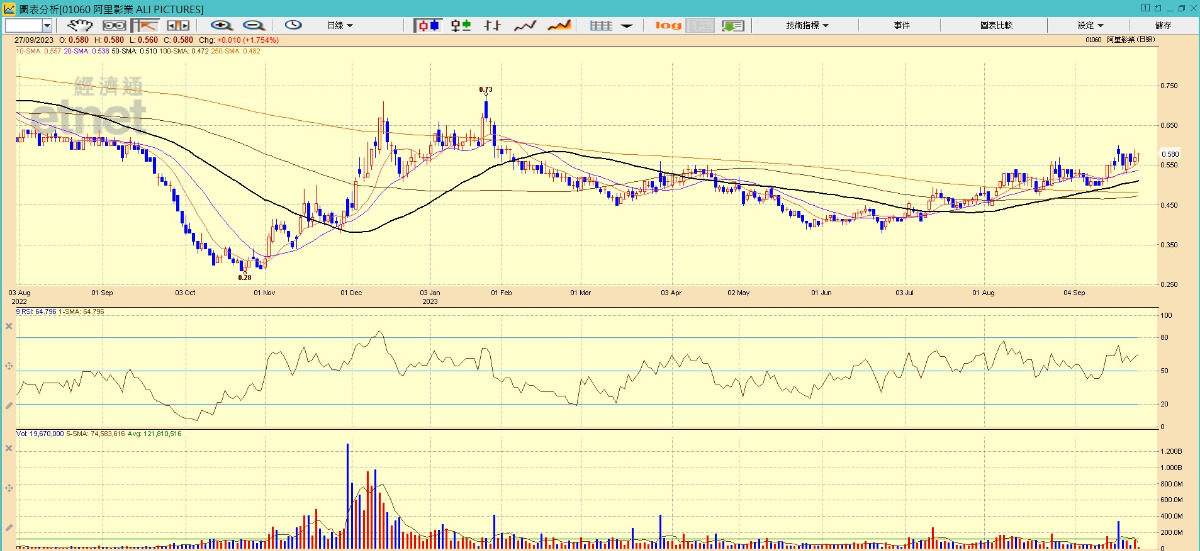The image size is (1200, 551).
Task: Click the 儲存 save button
Action: click(1163, 25)
